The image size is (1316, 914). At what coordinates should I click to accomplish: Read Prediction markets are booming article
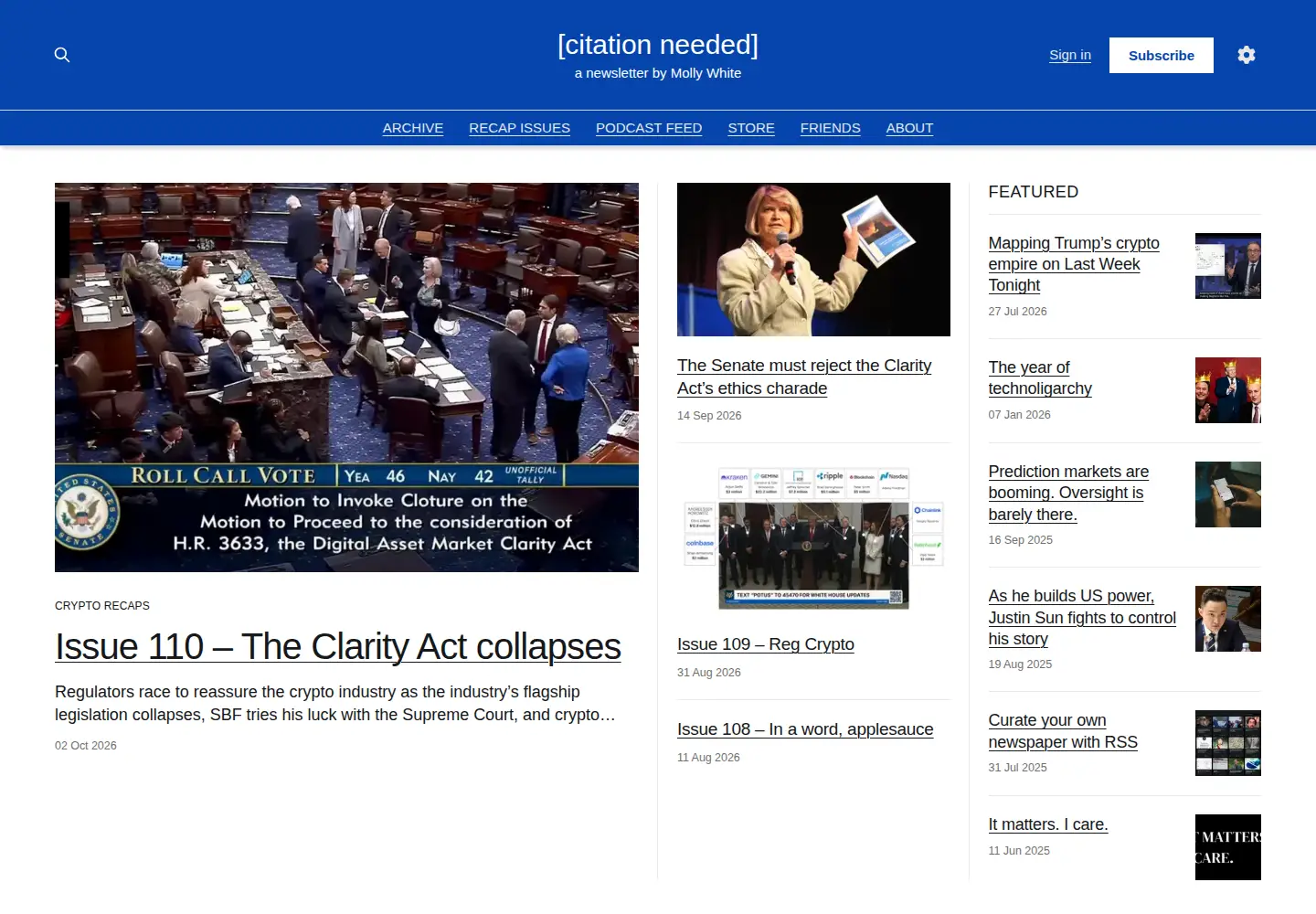(1068, 493)
